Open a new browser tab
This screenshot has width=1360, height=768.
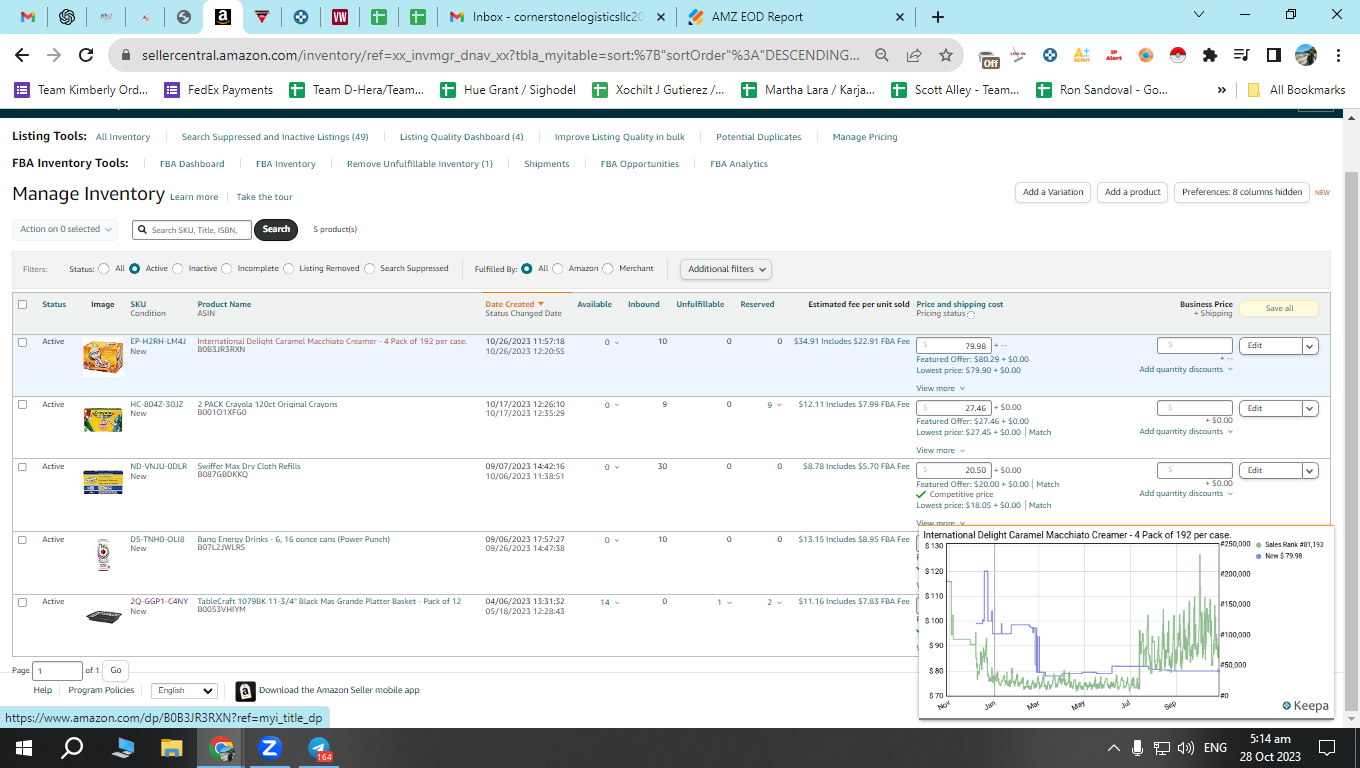[x=937, y=17]
